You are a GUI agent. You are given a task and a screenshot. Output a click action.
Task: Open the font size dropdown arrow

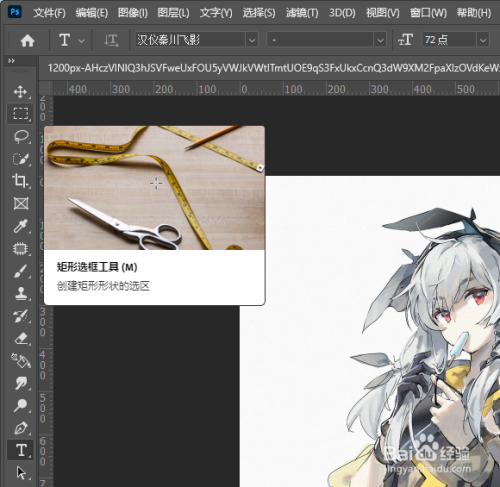click(x=483, y=40)
